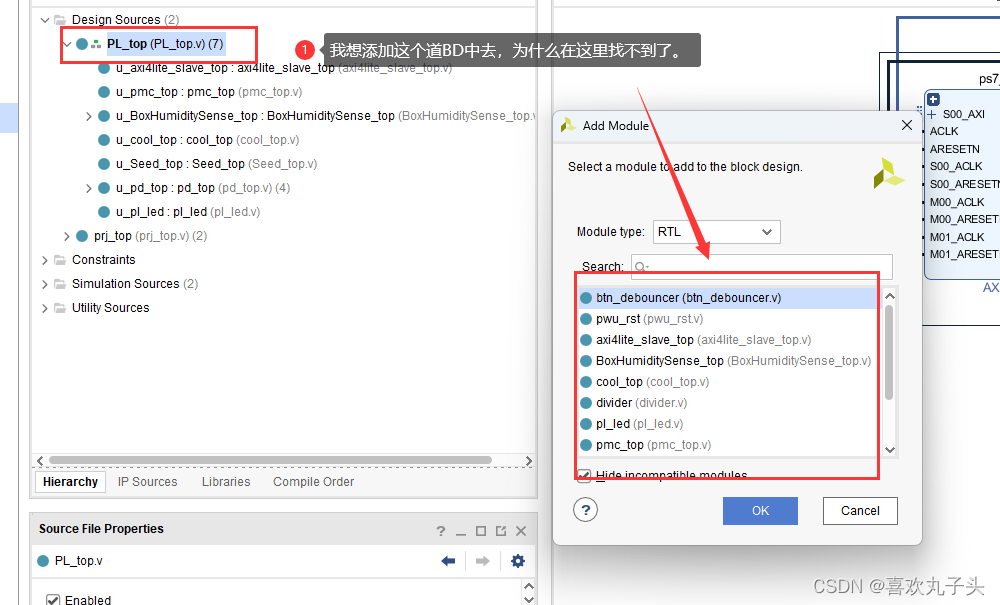The width and height of the screenshot is (1000, 605).
Task: Switch to the IP Sources tab
Action: [x=146, y=481]
